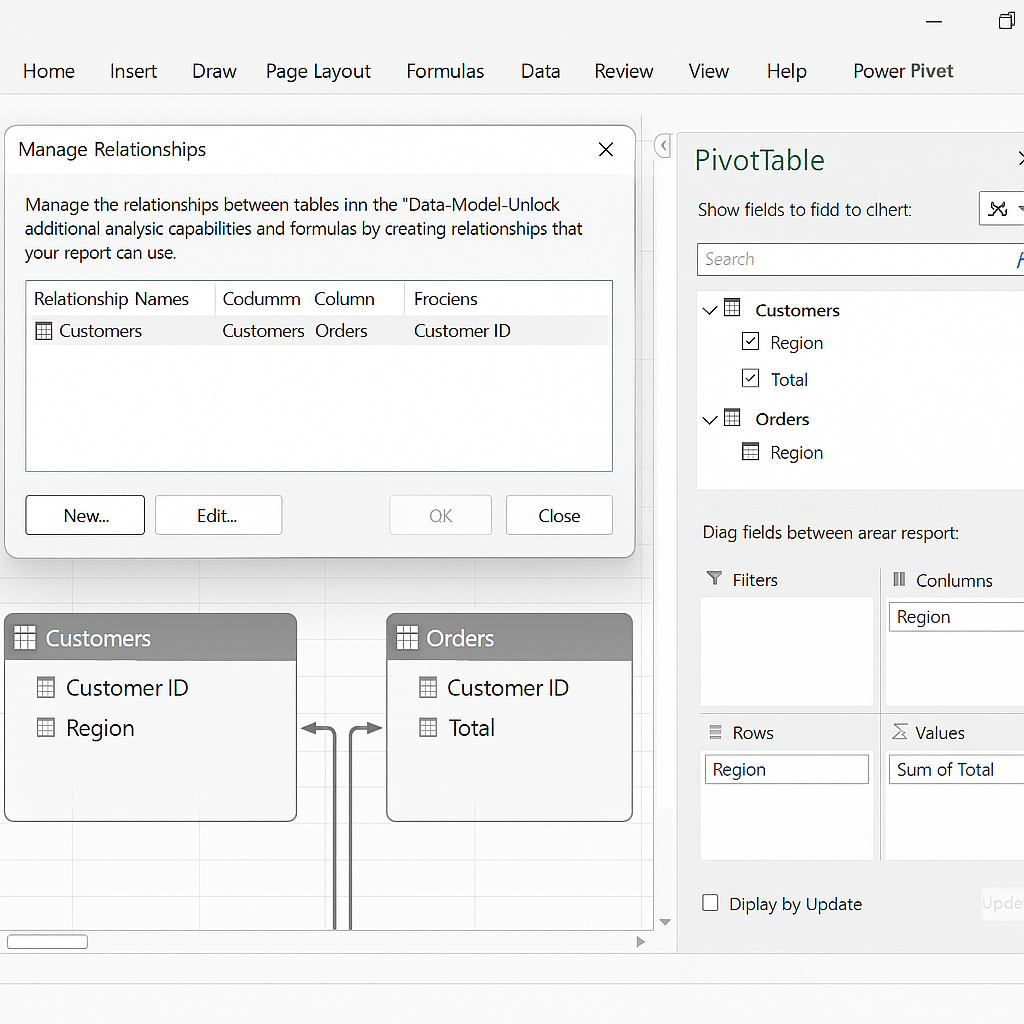Collapse the Customers table in field list

click(710, 310)
